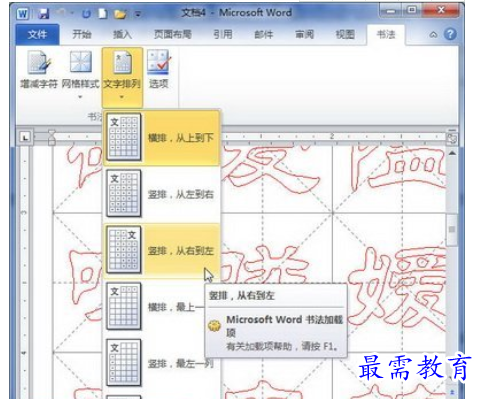Open the 引用 ribbon tab
The width and height of the screenshot is (480, 399).
click(x=223, y=34)
